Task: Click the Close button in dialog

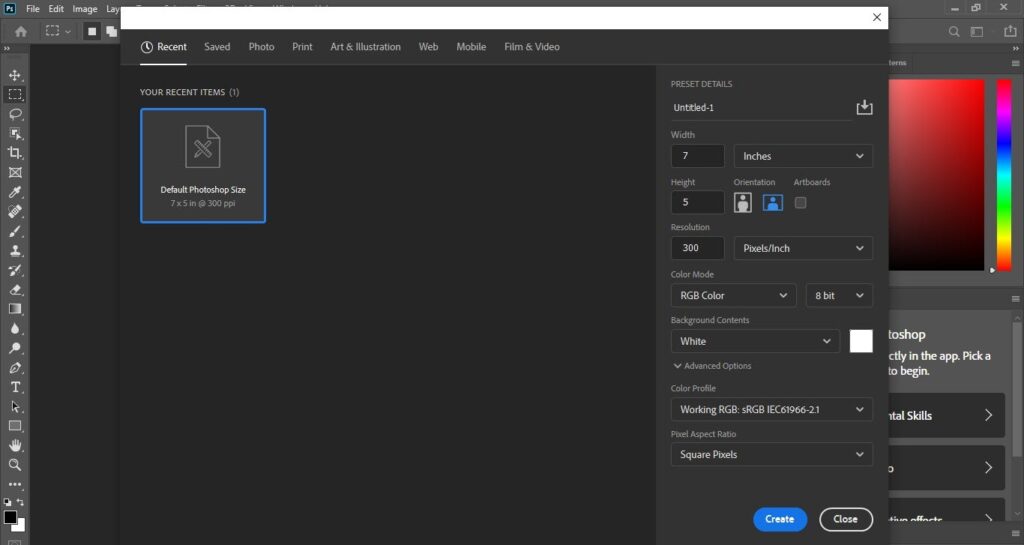Action: pyautogui.click(x=846, y=520)
